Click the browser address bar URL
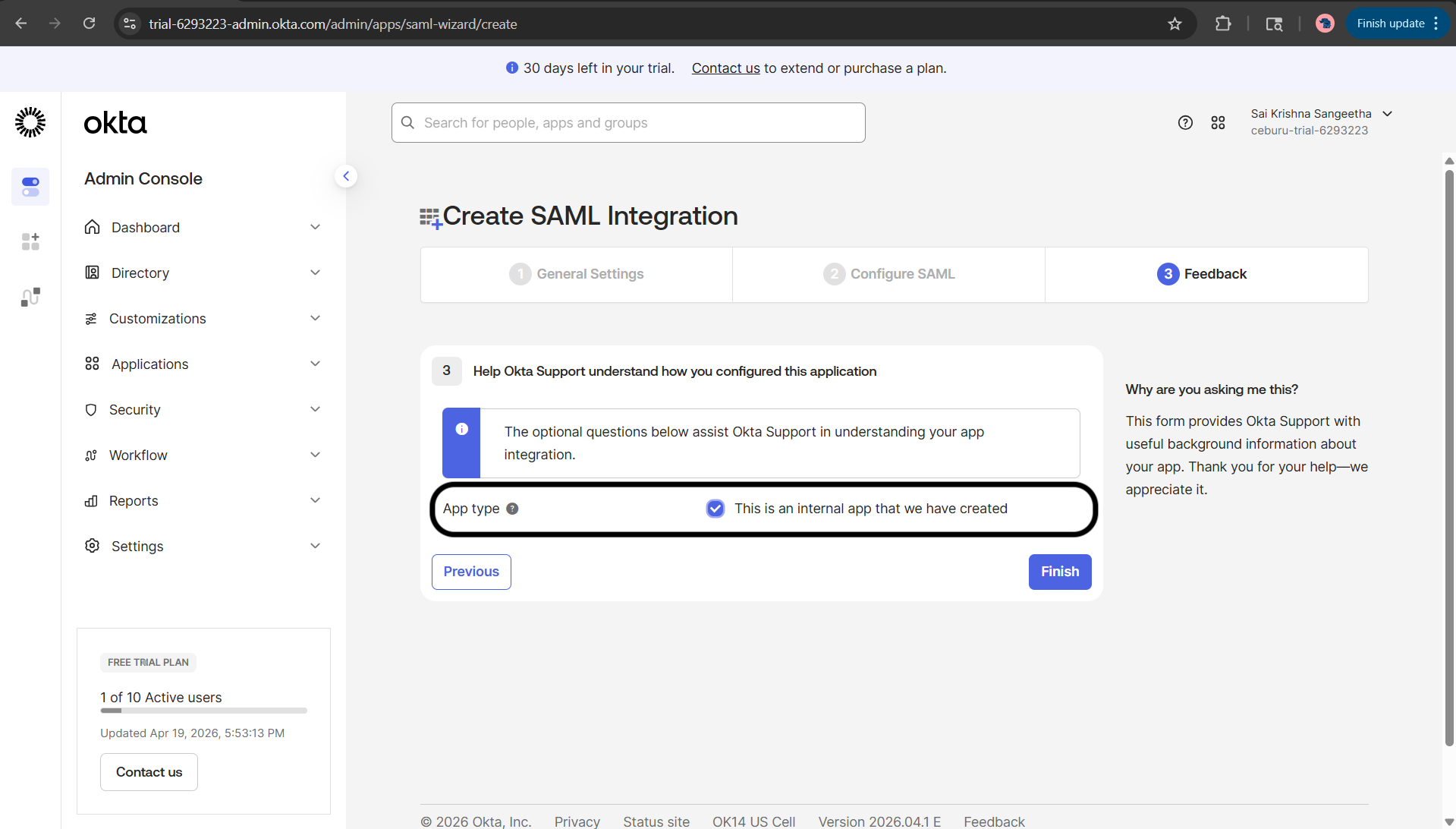1456x829 pixels. click(332, 24)
